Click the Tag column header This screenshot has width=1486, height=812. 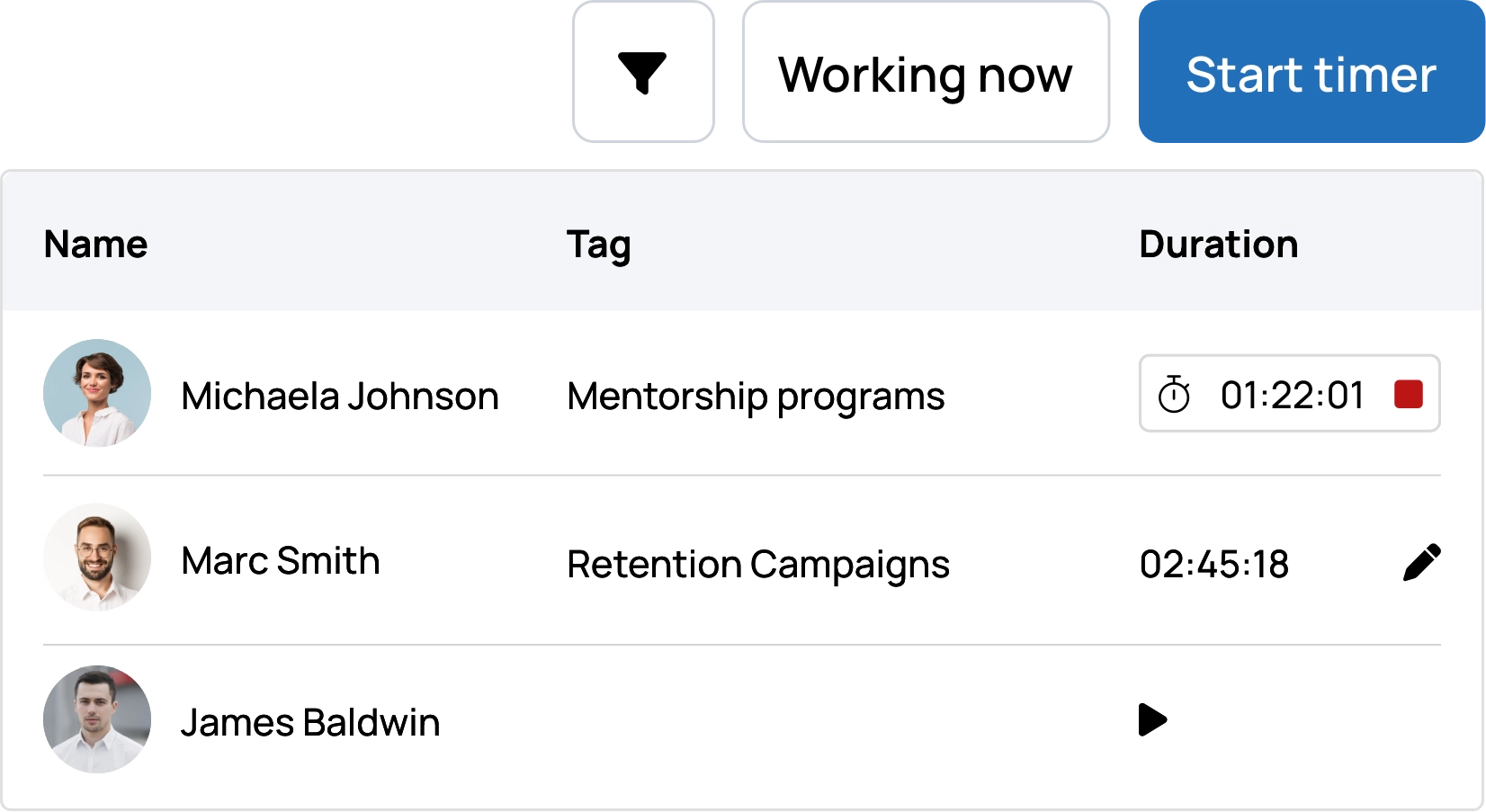point(599,244)
